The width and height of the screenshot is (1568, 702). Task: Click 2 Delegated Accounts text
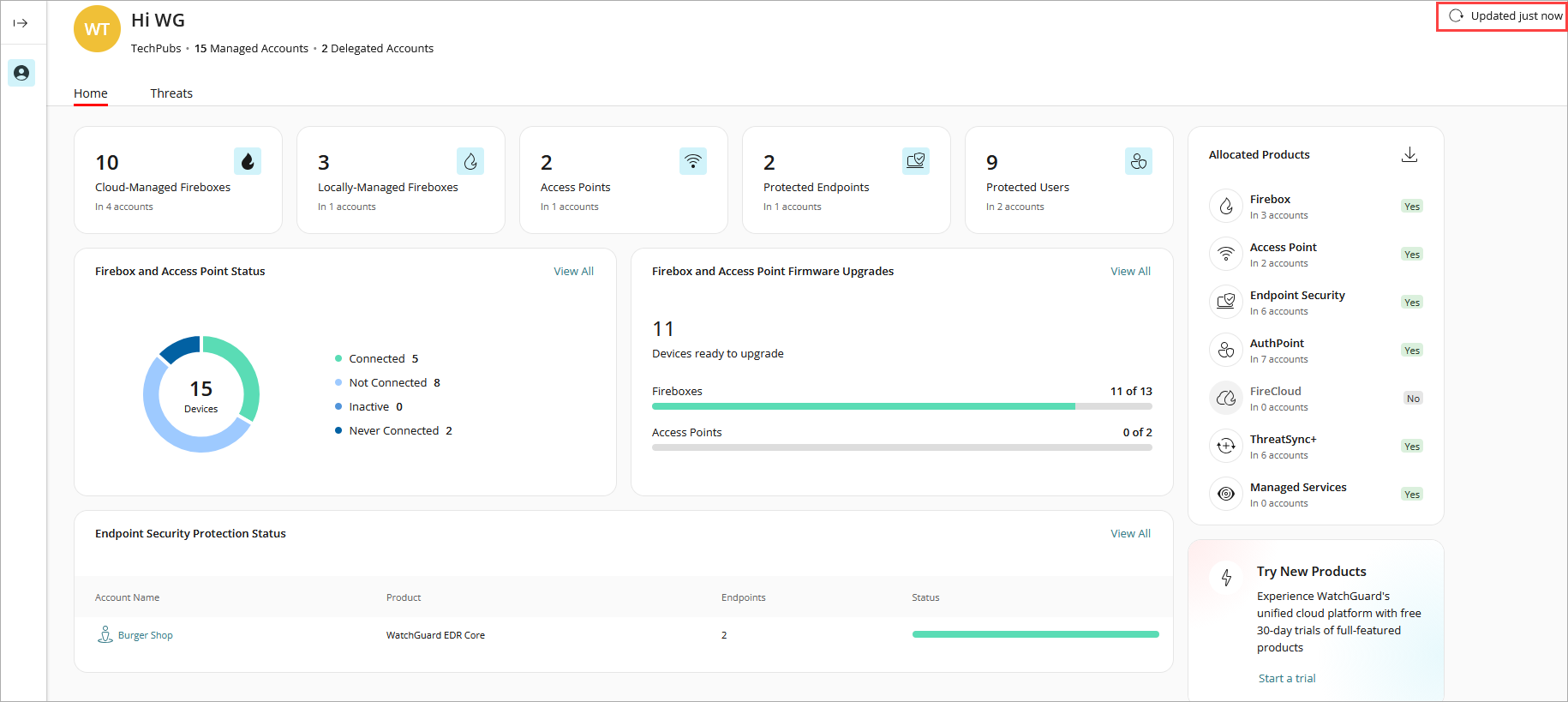(377, 48)
